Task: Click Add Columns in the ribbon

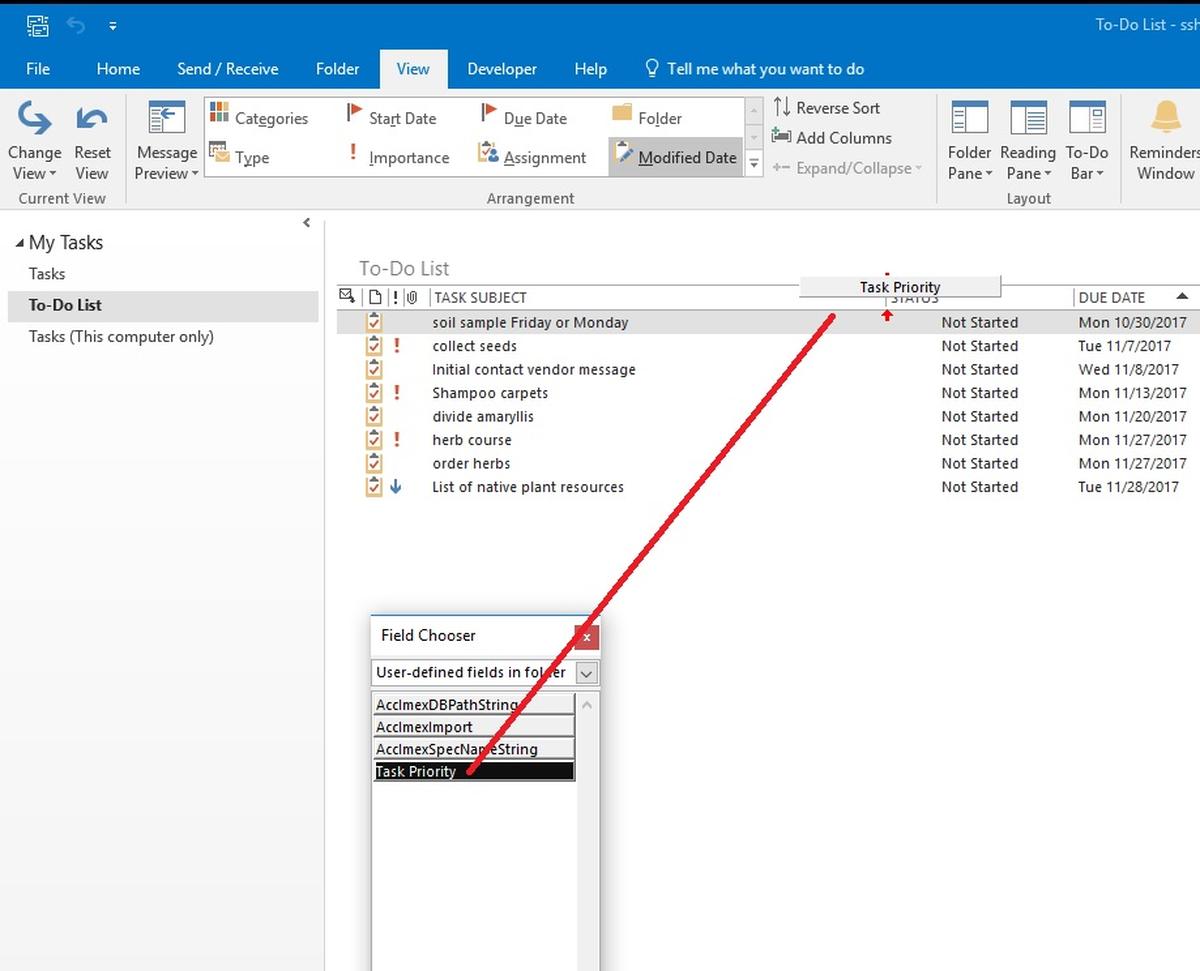Action: (x=831, y=138)
